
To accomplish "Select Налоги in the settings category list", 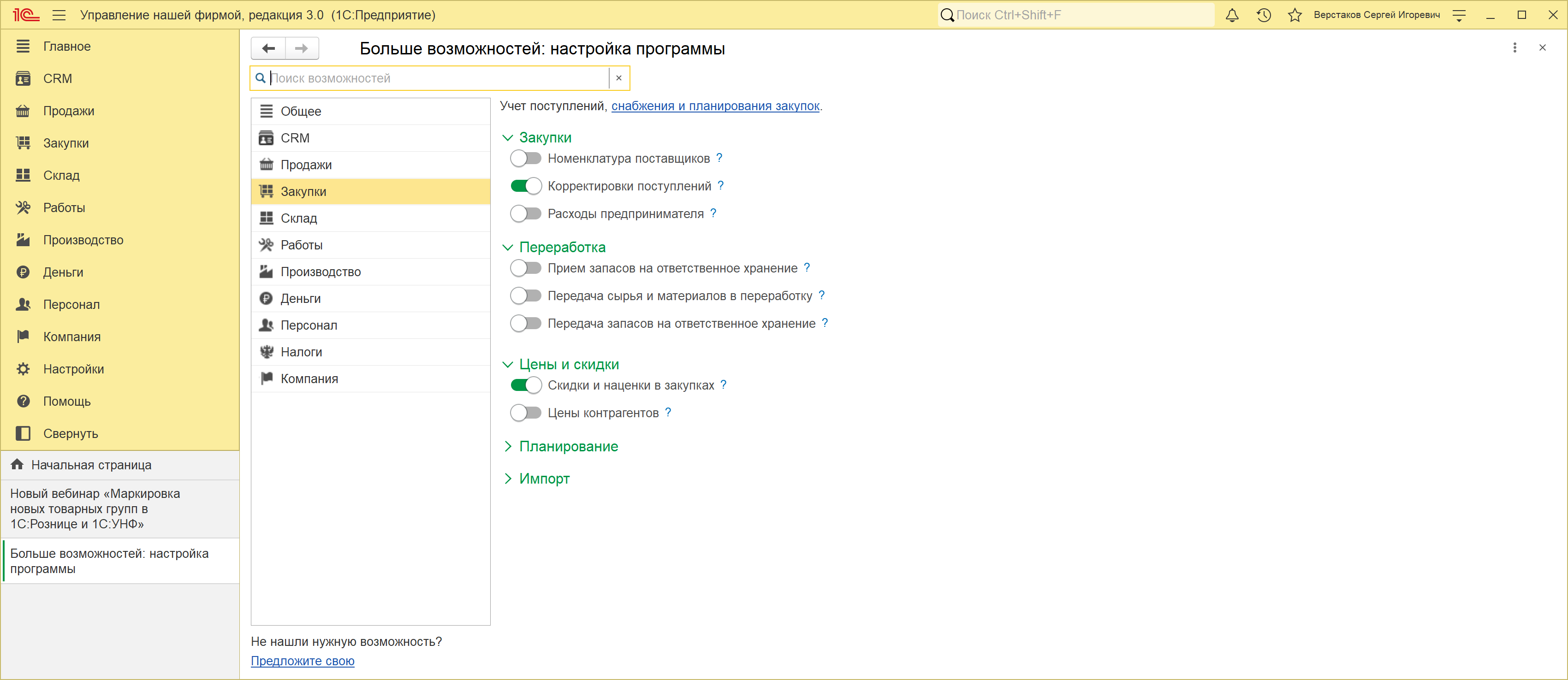I will point(371,352).
